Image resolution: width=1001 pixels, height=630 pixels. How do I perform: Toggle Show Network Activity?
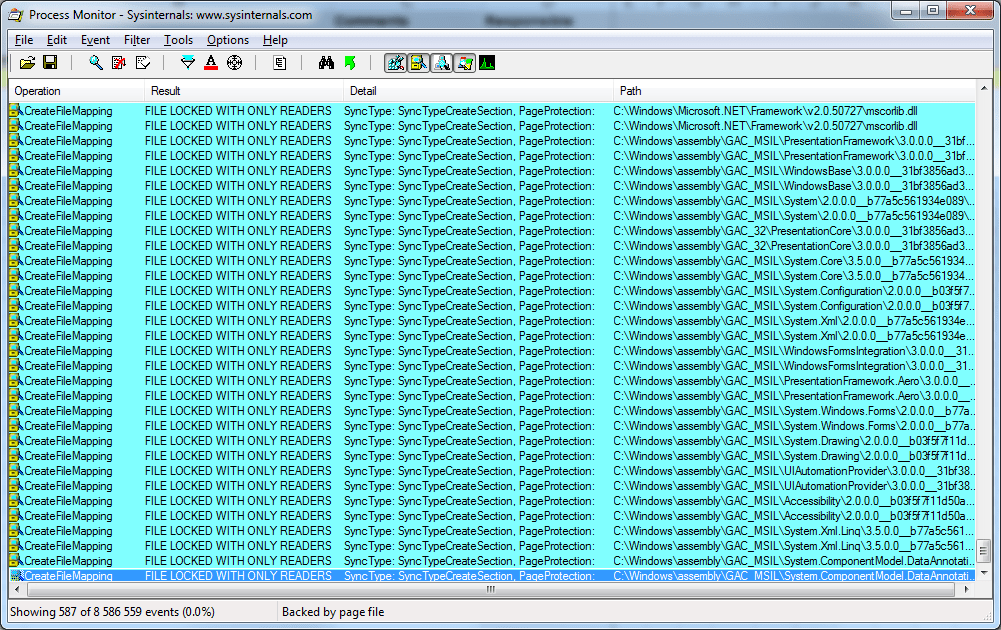pos(442,63)
